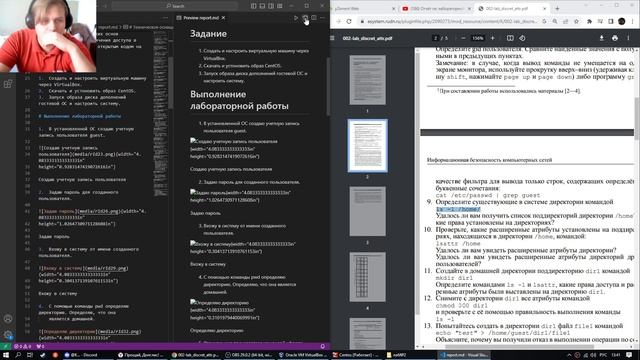The image size is (640, 360).
Task: Open the Manage gear in activity bar
Action: tap(8, 335)
